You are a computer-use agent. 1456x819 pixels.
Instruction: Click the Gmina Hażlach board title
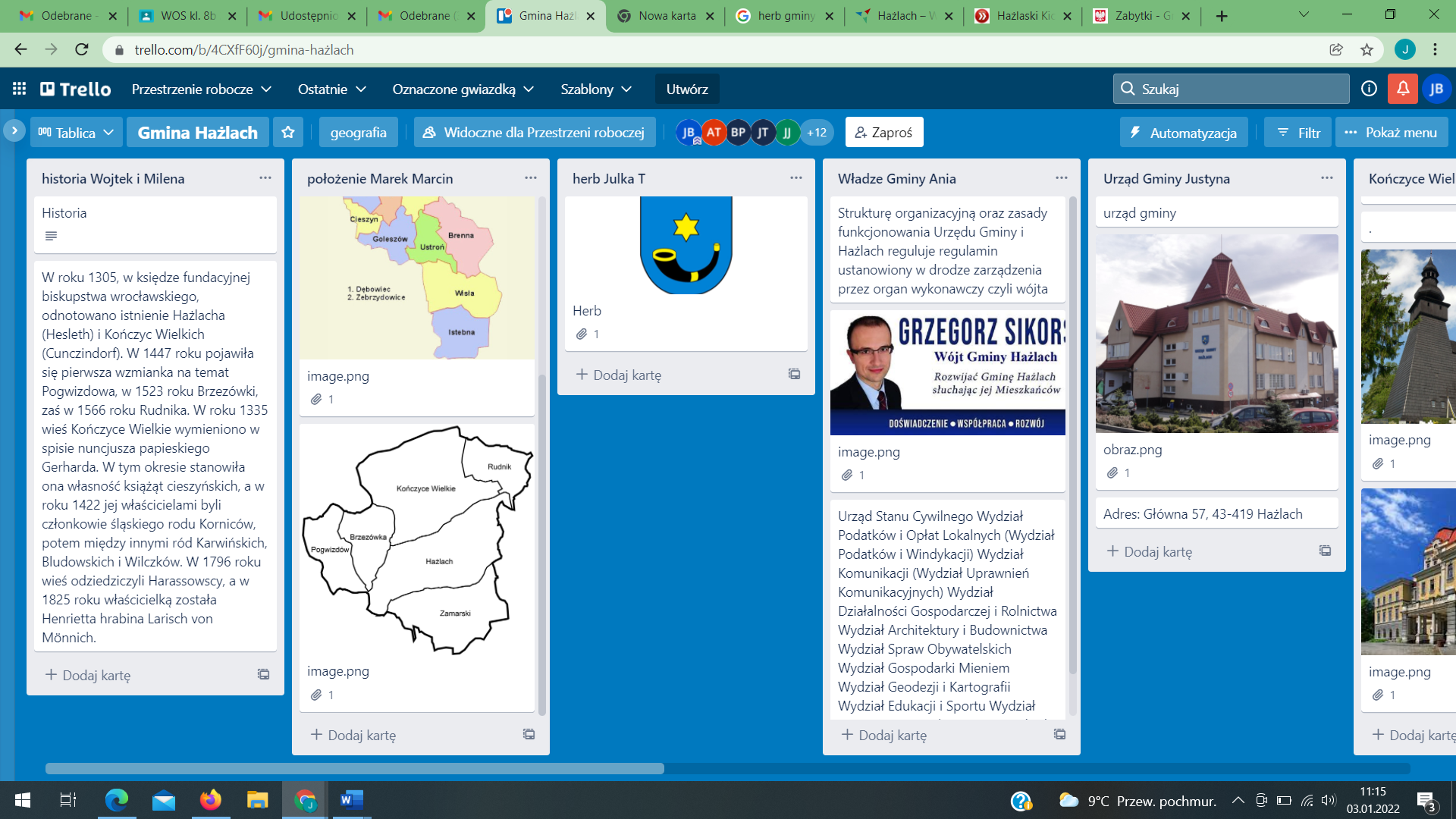[x=197, y=132]
